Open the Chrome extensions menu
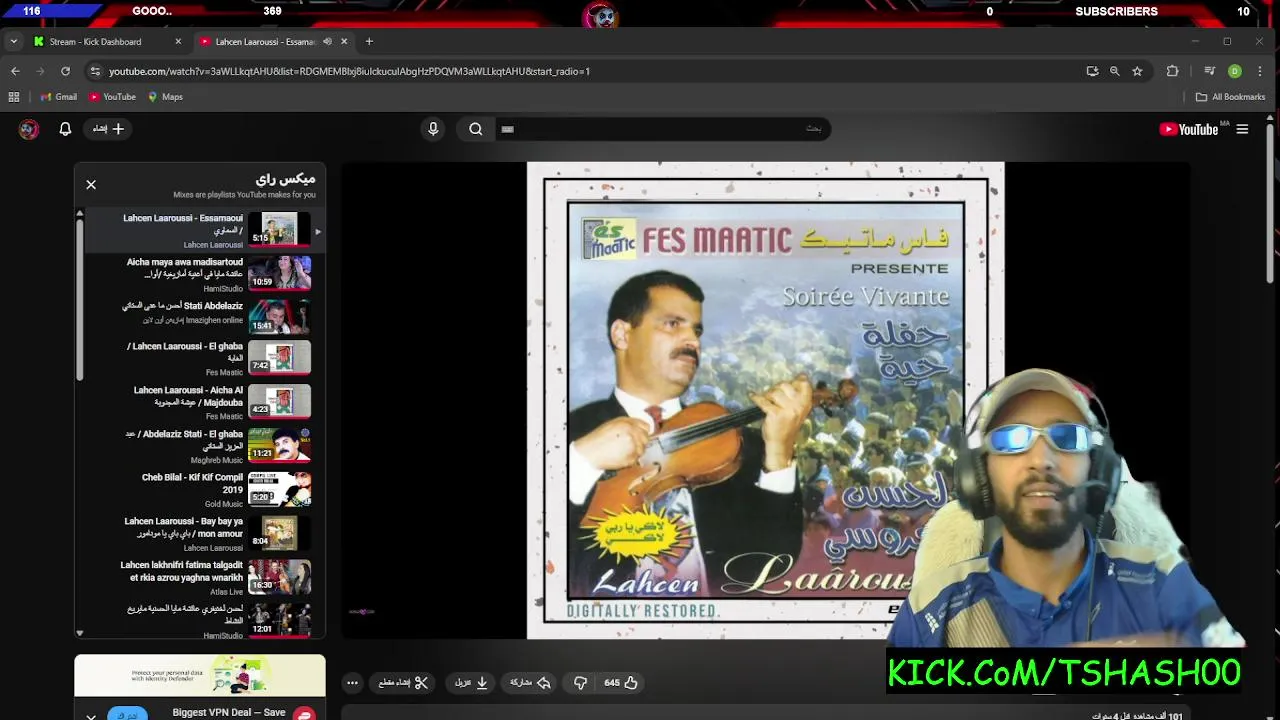Screen dimensions: 1280x720 coord(1172,71)
